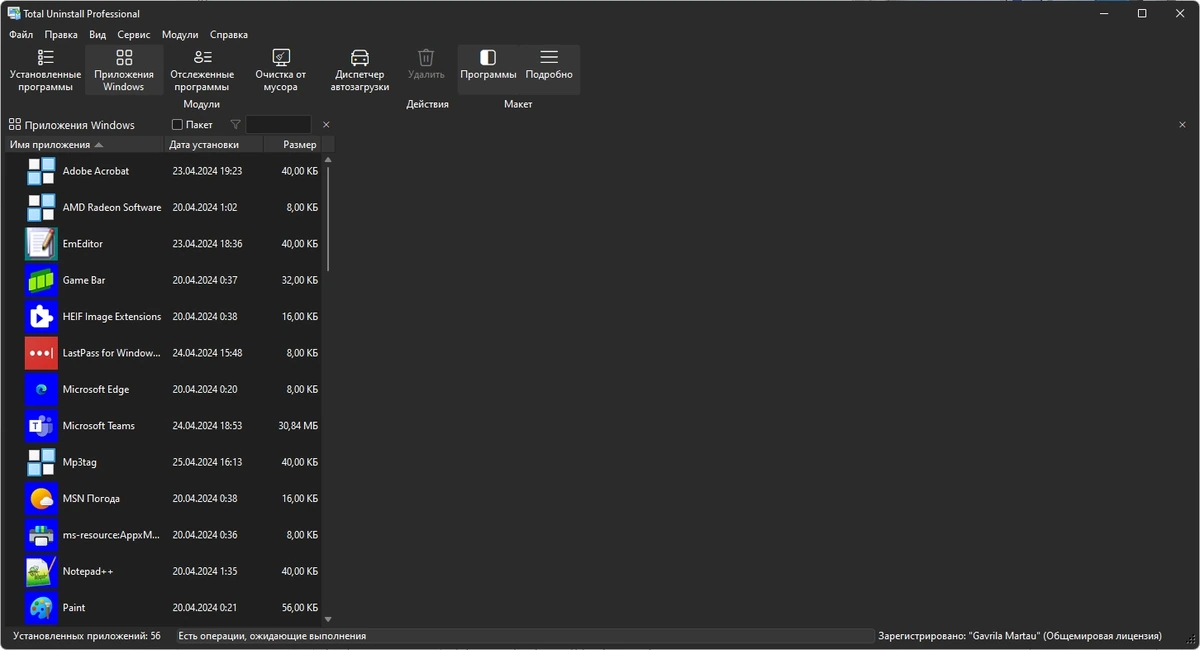Click the scrollbar up arrow
Screen dimensions: 1200x650
328,160
